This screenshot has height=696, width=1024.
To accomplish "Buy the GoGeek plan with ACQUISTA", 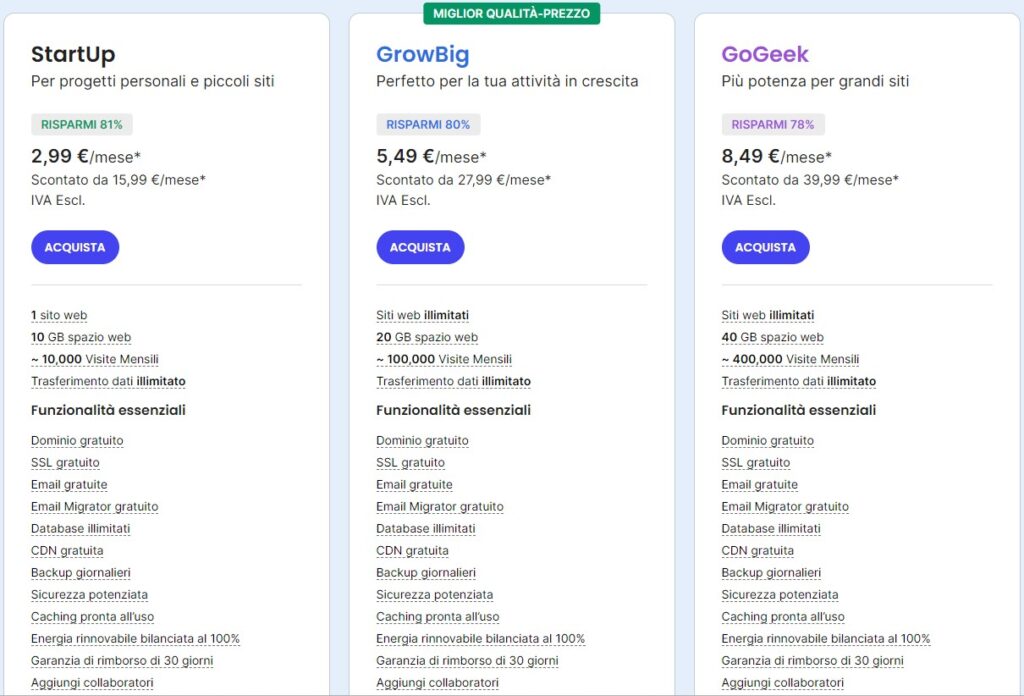I will click(x=765, y=247).
